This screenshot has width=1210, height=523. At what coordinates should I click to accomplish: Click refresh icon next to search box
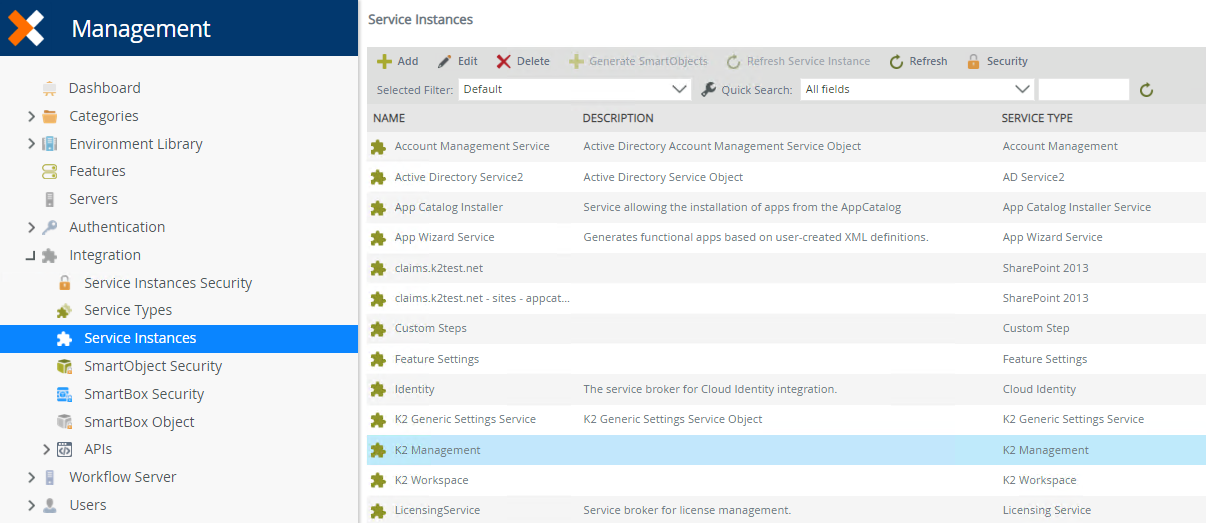[1147, 90]
